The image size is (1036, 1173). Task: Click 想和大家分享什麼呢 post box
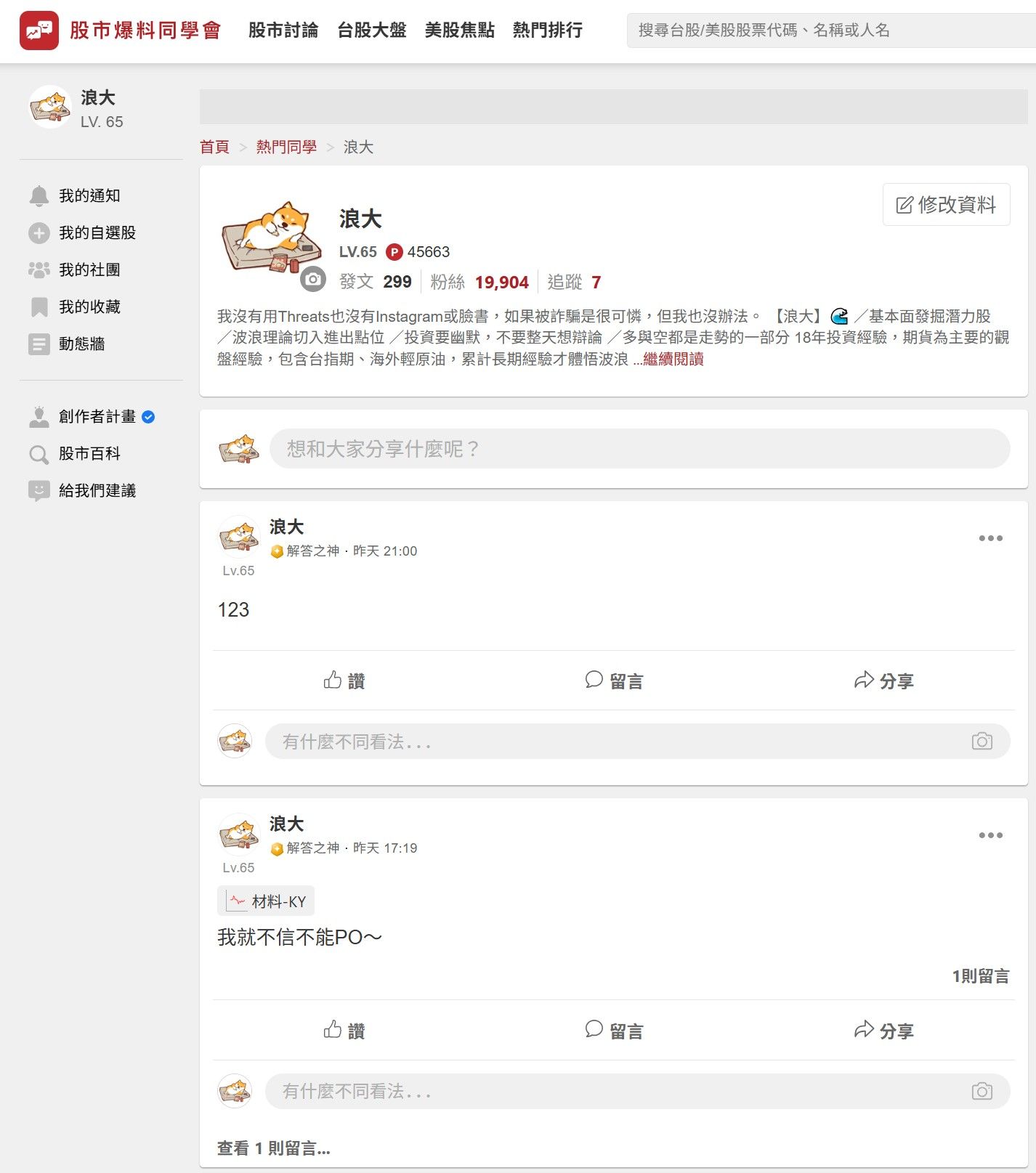click(639, 449)
